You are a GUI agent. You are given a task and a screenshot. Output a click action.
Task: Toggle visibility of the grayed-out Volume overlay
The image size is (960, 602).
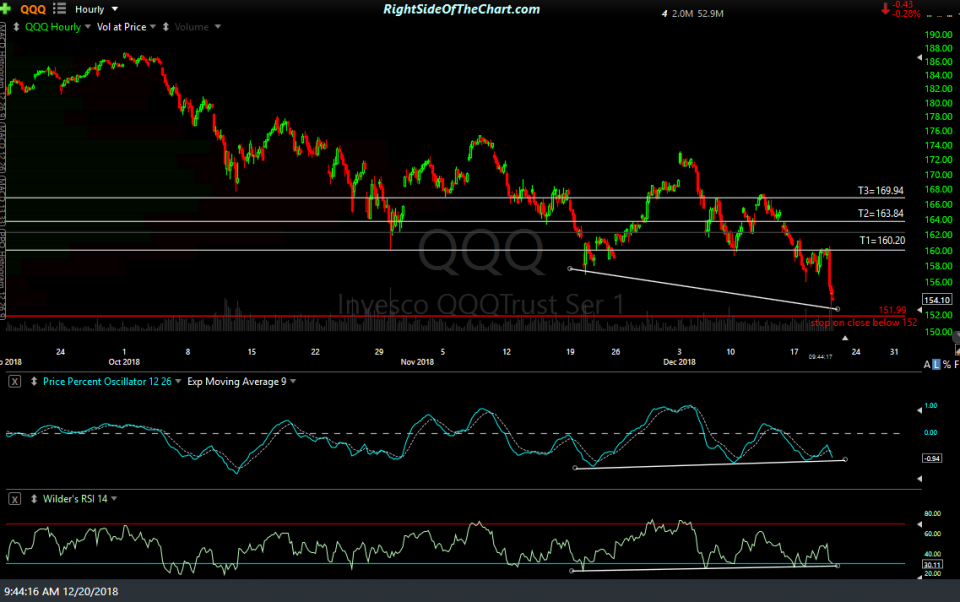click(x=191, y=26)
